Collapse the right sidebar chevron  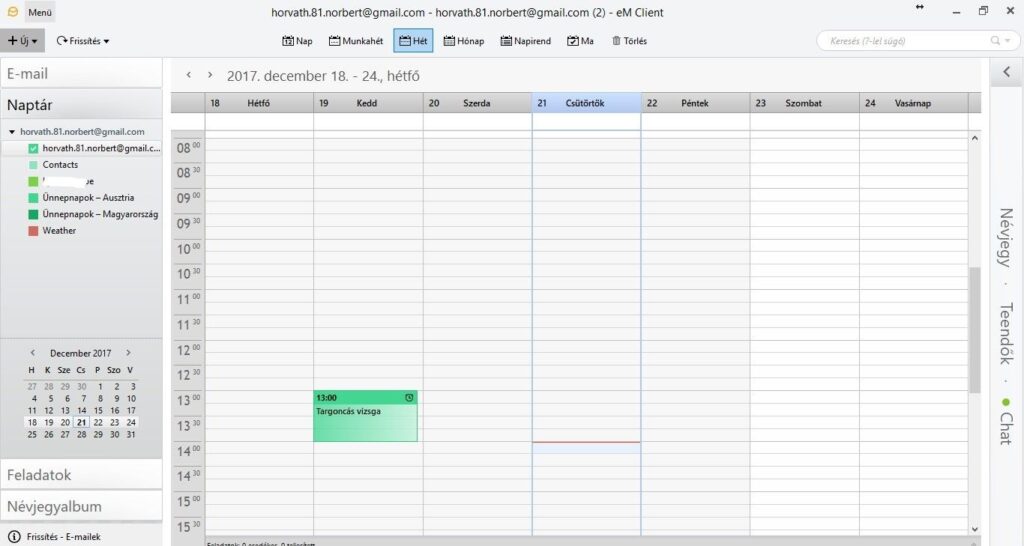click(1006, 72)
